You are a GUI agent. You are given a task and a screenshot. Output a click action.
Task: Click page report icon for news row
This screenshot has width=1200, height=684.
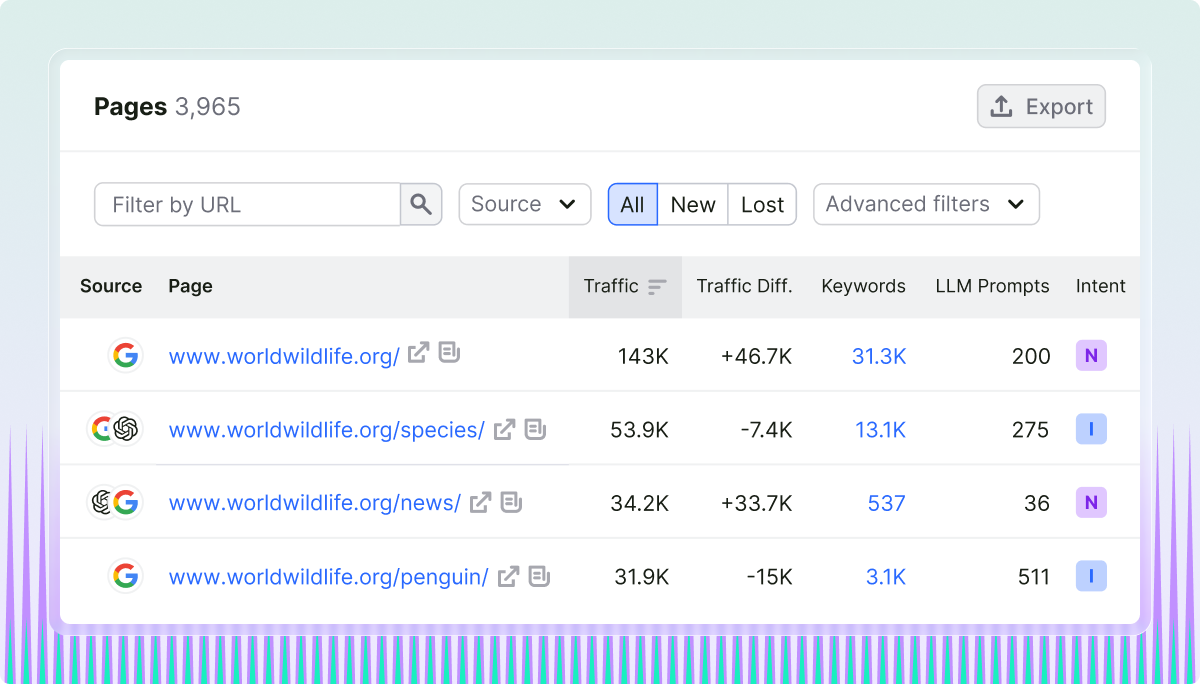[x=511, y=502]
